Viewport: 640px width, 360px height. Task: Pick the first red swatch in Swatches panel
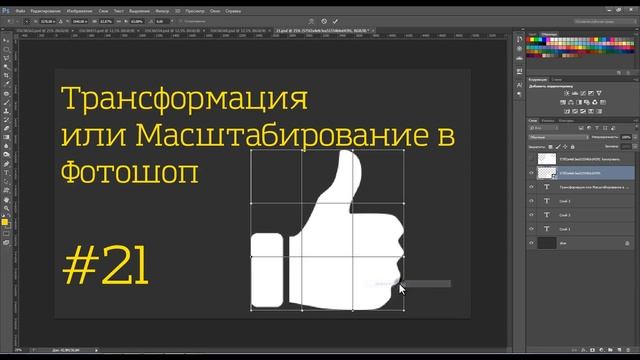[x=529, y=40]
